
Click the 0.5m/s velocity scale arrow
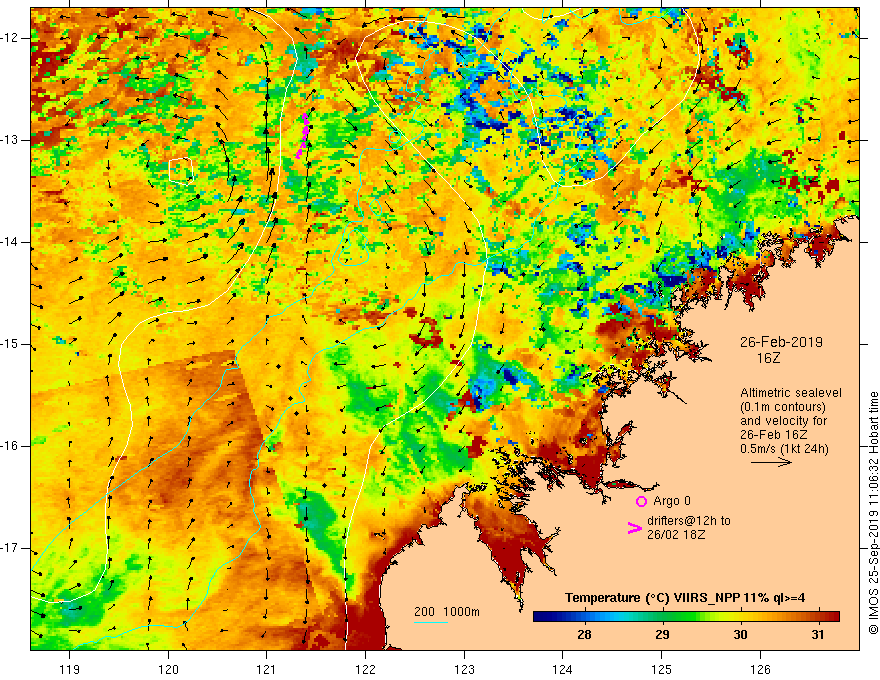pos(772,462)
